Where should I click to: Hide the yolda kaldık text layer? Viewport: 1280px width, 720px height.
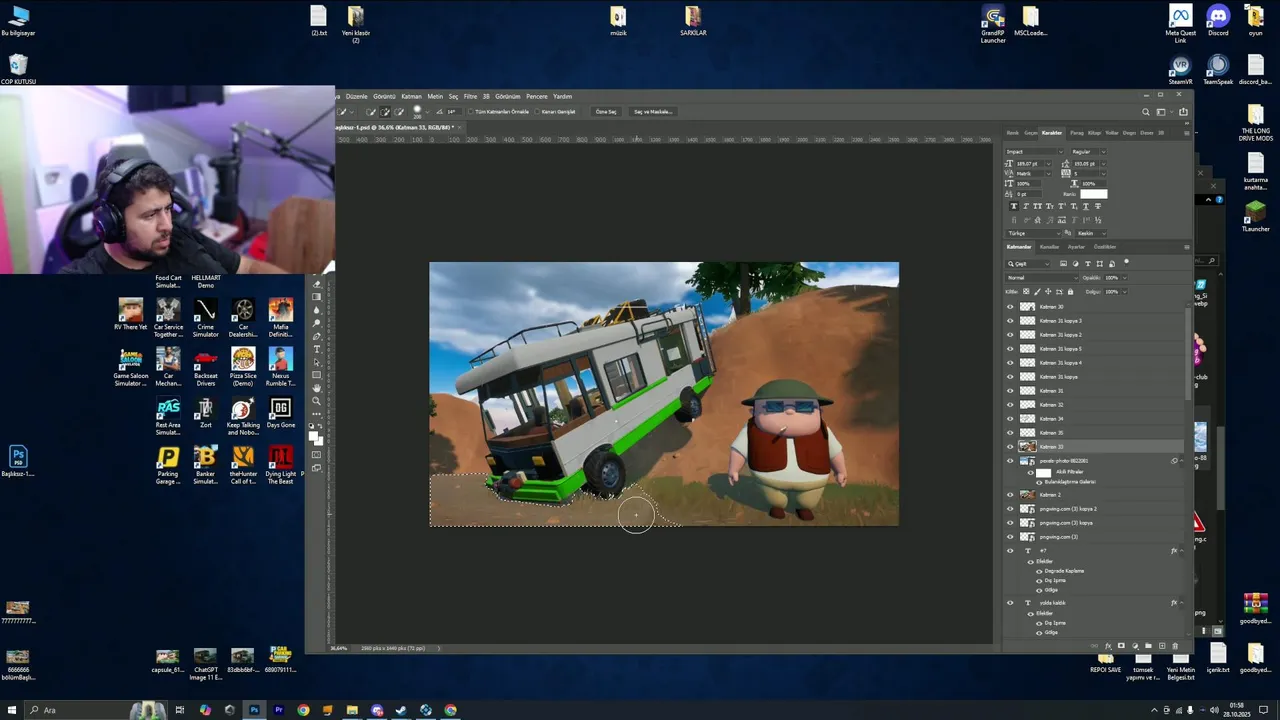[x=1010, y=603]
